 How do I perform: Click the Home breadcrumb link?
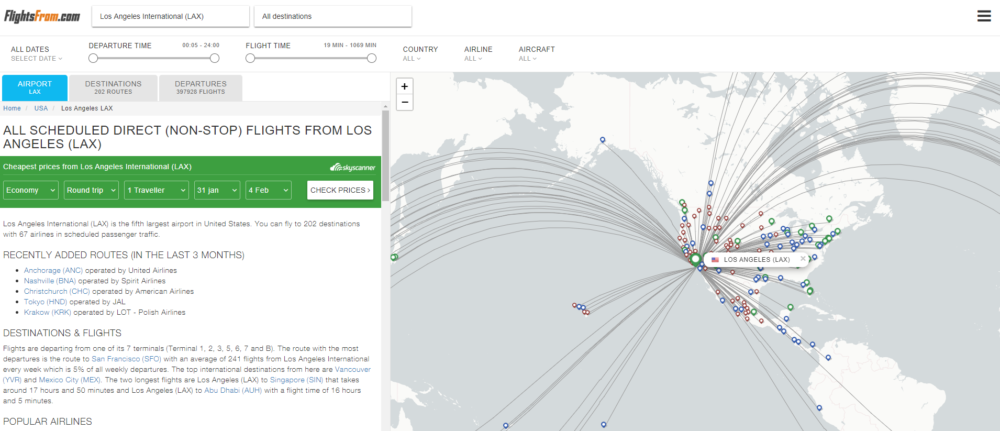[x=12, y=108]
